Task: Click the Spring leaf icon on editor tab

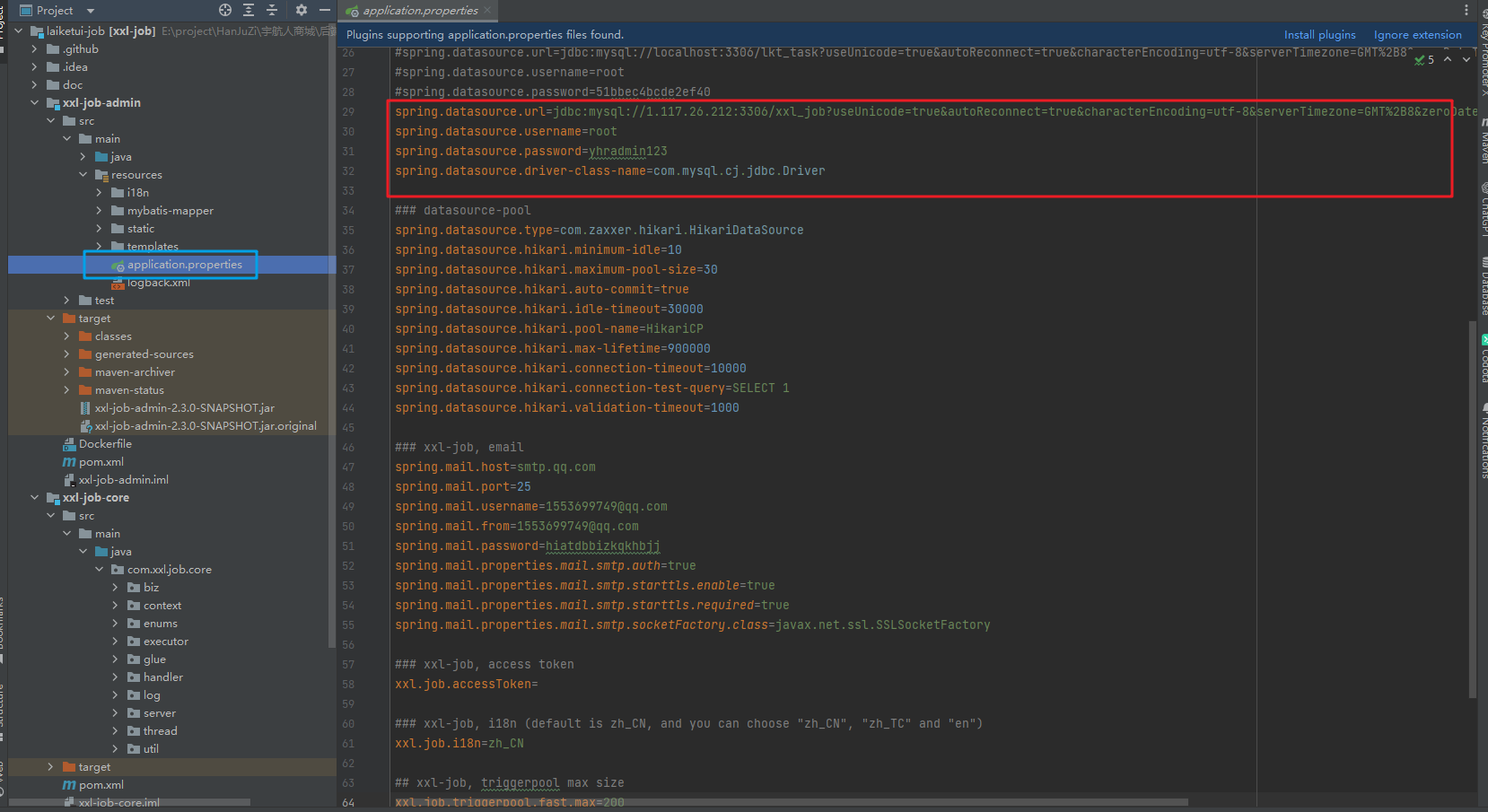Action: point(354,11)
